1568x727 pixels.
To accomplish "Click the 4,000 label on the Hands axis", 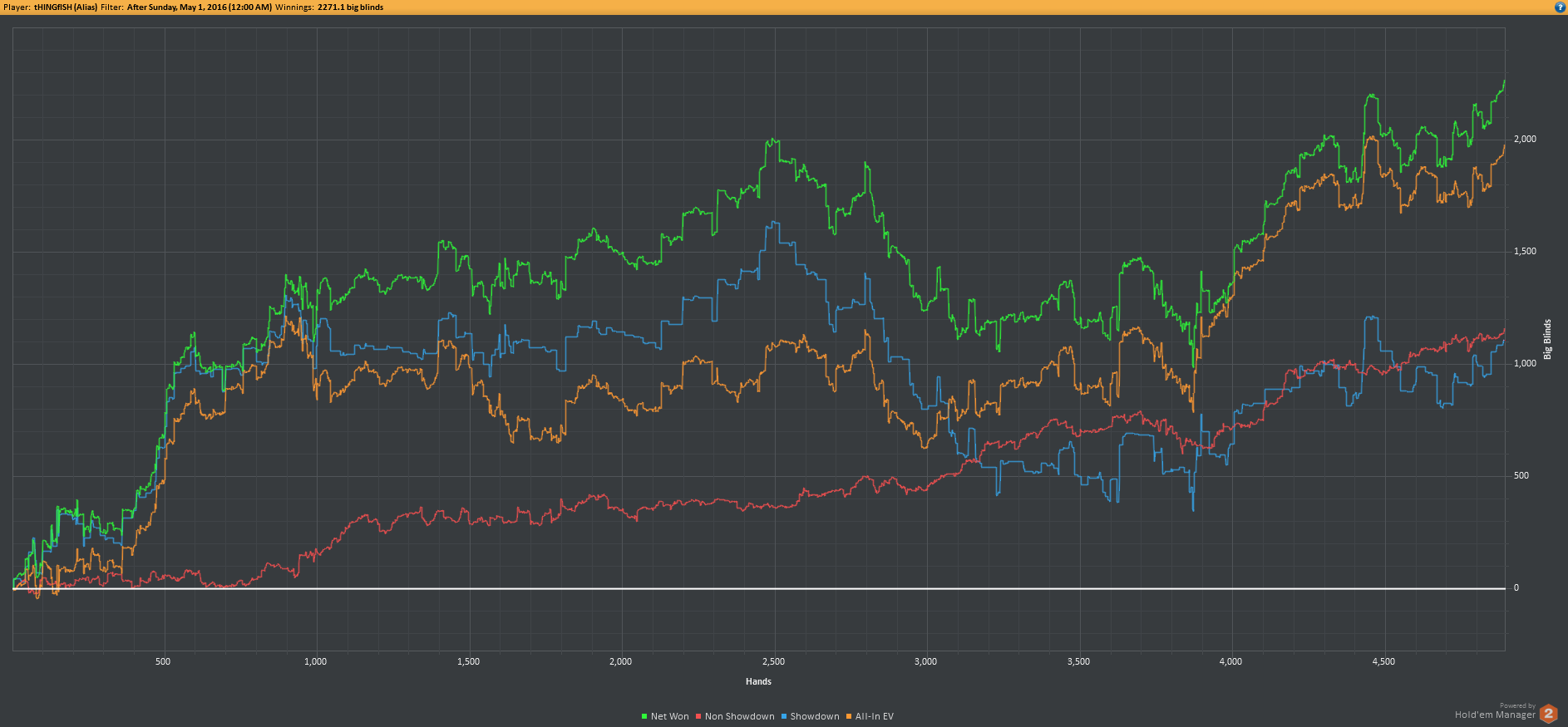I will [x=1230, y=661].
